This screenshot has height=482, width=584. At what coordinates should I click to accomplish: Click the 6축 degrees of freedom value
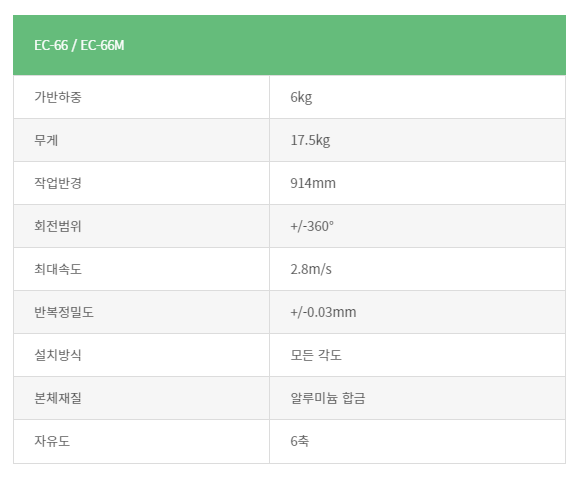299,441
